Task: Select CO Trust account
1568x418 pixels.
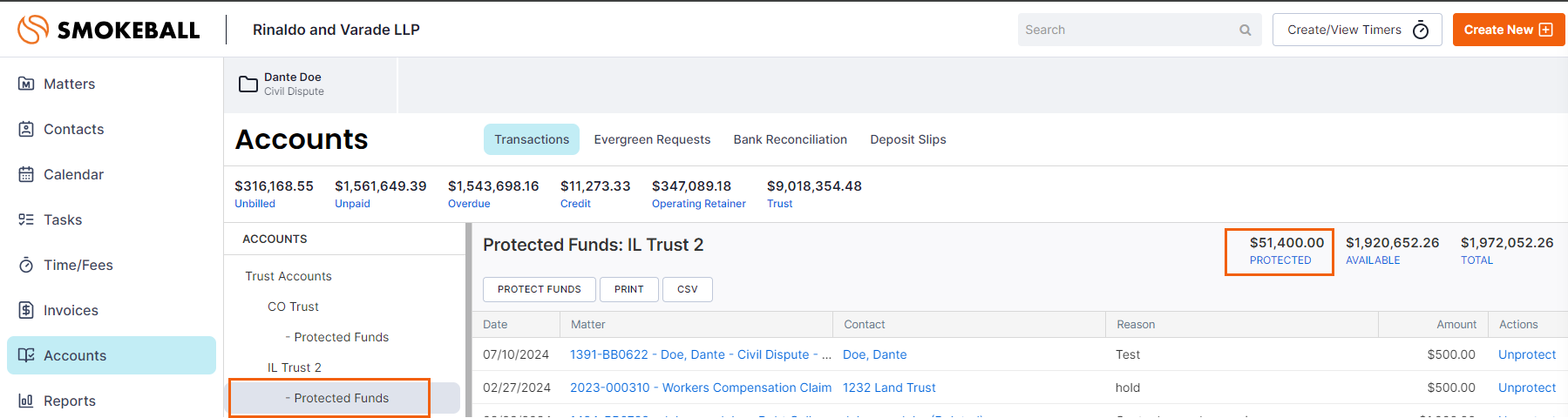Action: (293, 307)
